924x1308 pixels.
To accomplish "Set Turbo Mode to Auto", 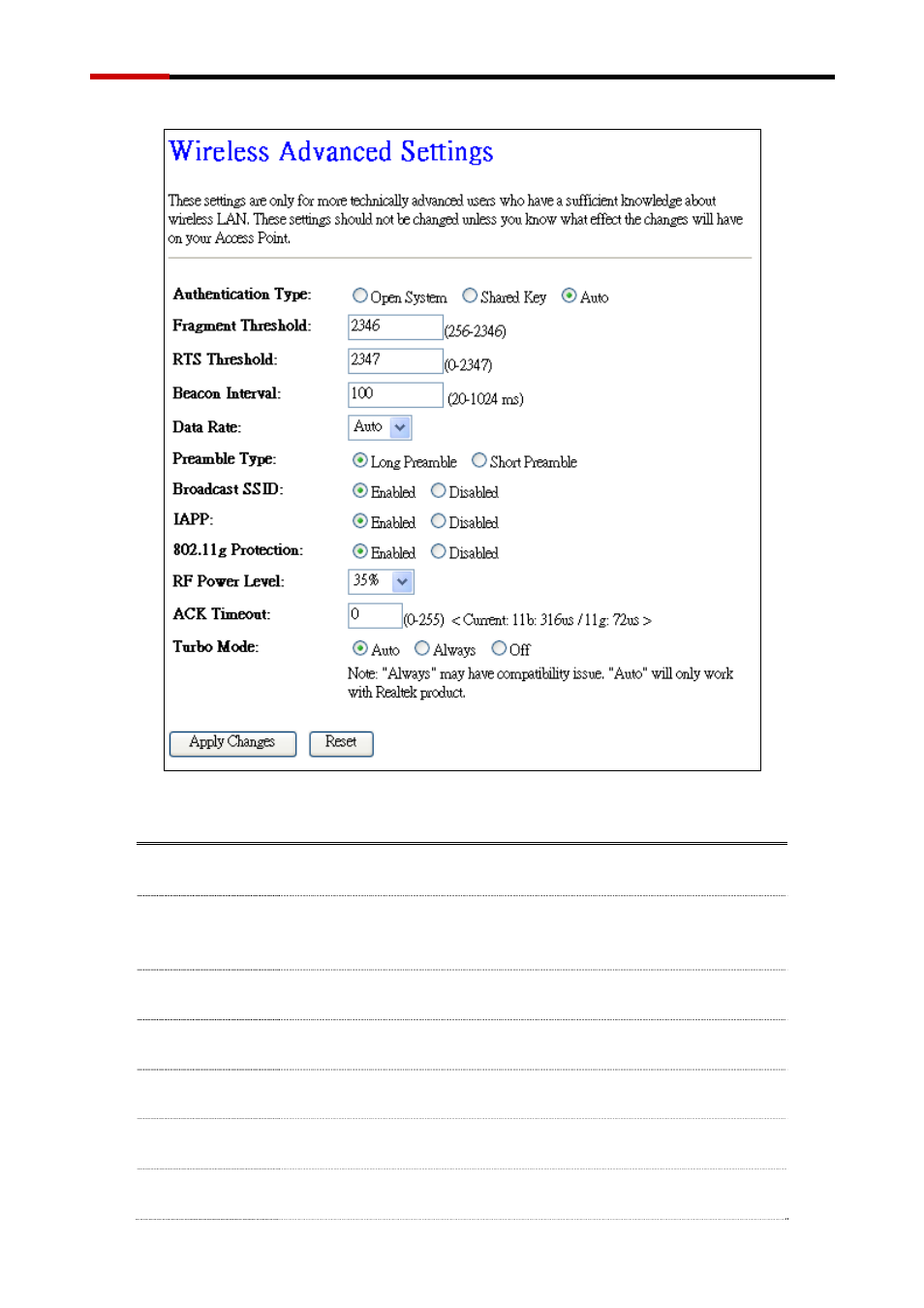I will pos(360,648).
